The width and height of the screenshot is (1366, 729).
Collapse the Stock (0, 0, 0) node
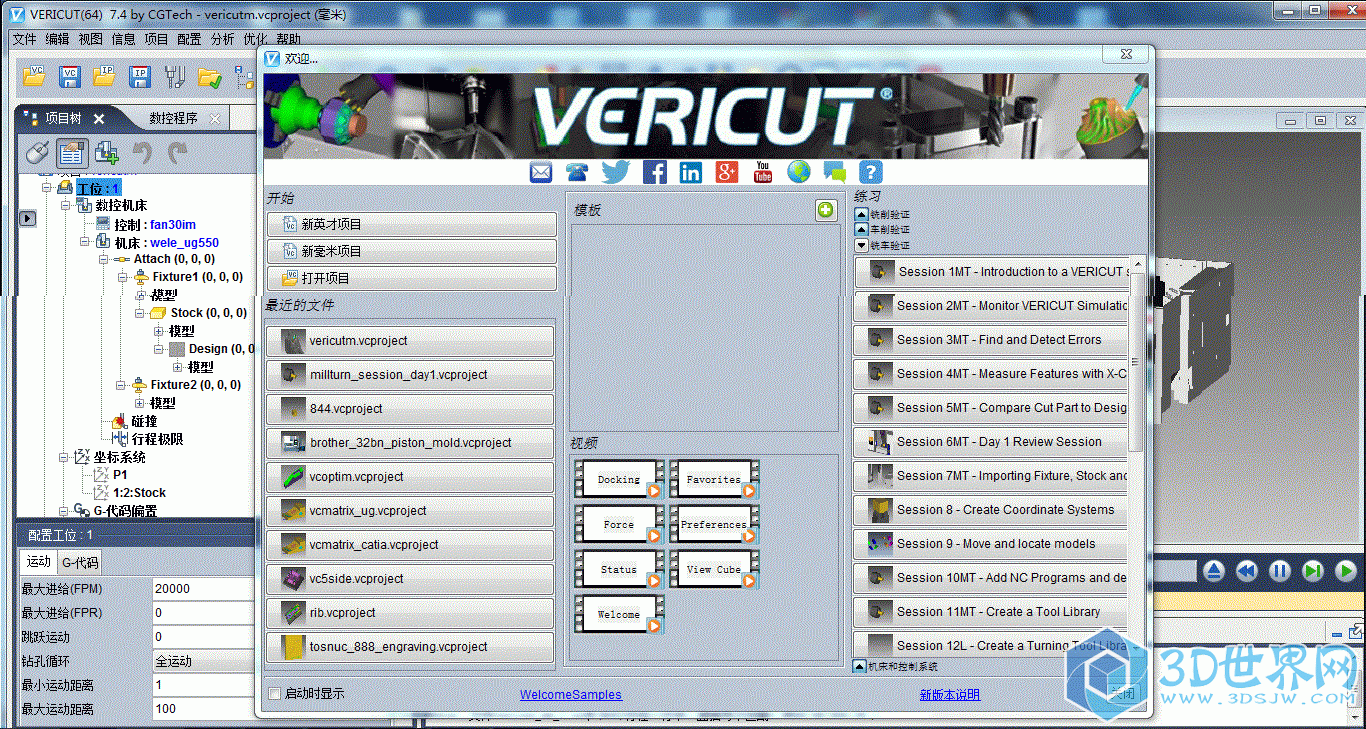tap(140, 313)
